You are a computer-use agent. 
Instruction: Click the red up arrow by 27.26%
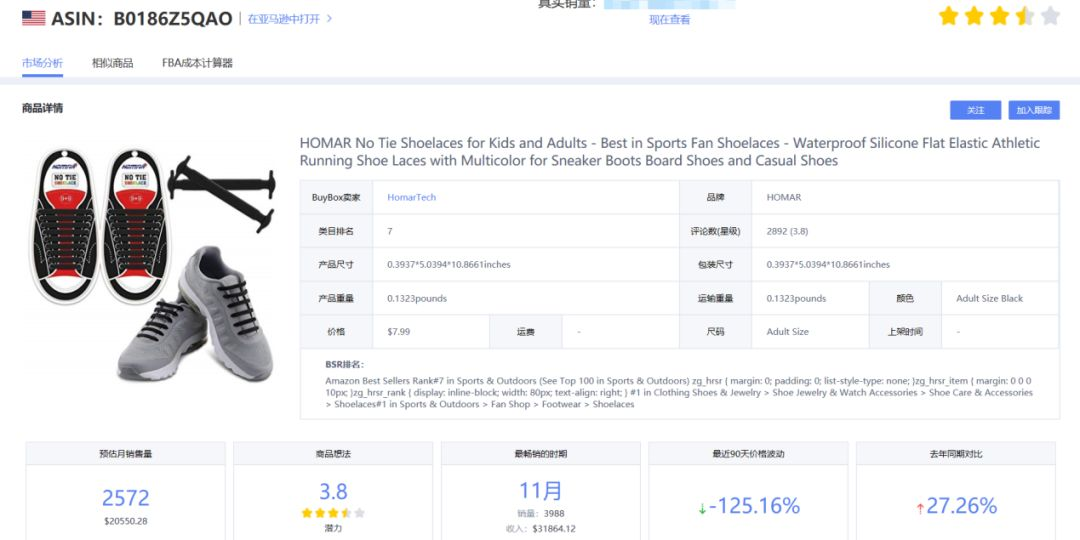coord(920,508)
